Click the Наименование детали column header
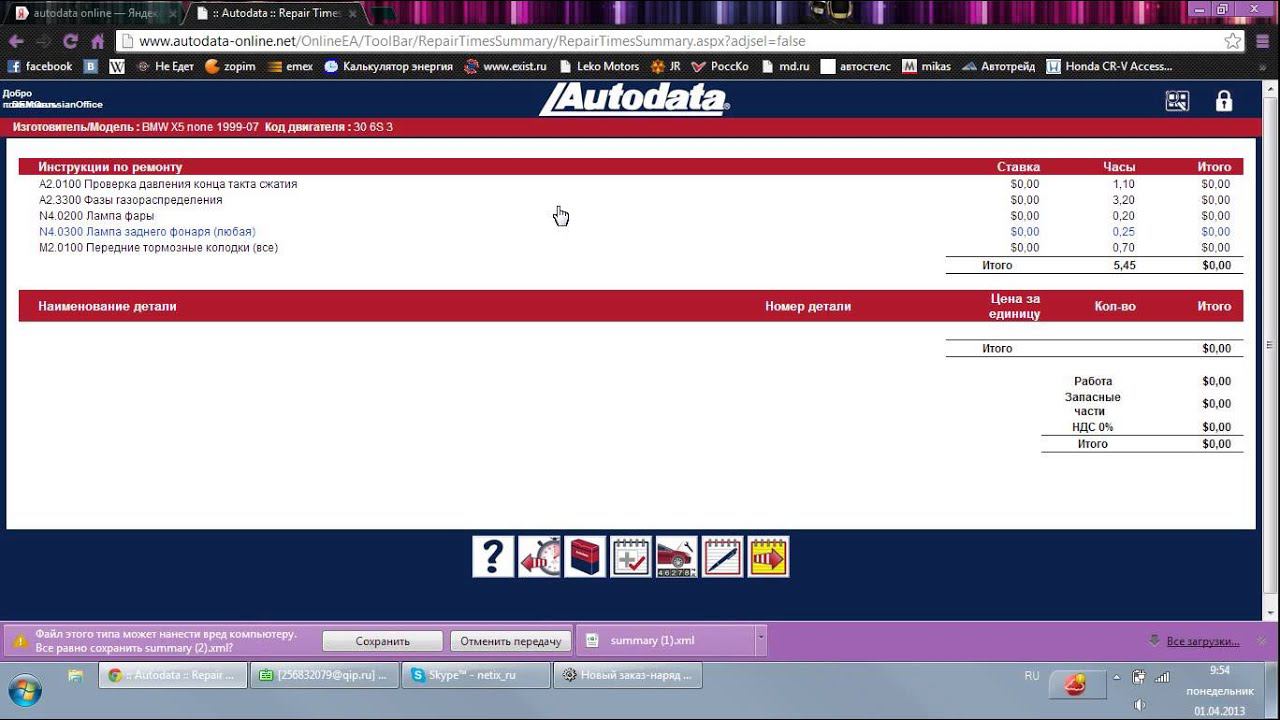This screenshot has width=1280, height=720. 107,306
